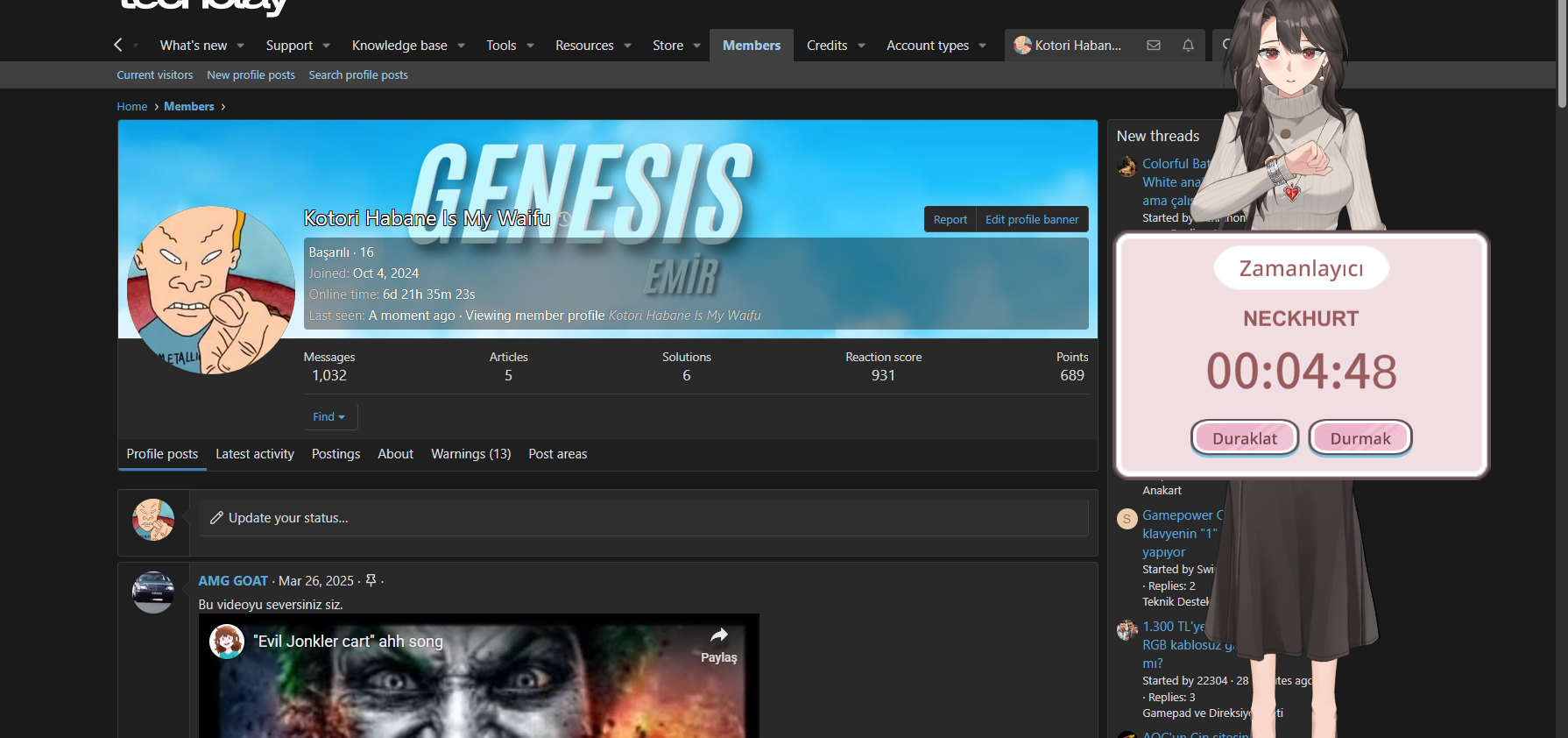Open the alerts bell icon

(1188, 46)
